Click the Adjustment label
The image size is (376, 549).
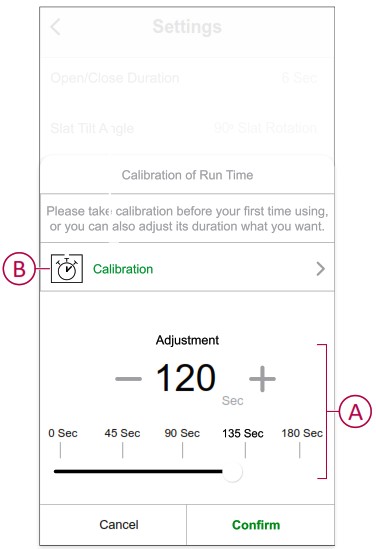[187, 340]
